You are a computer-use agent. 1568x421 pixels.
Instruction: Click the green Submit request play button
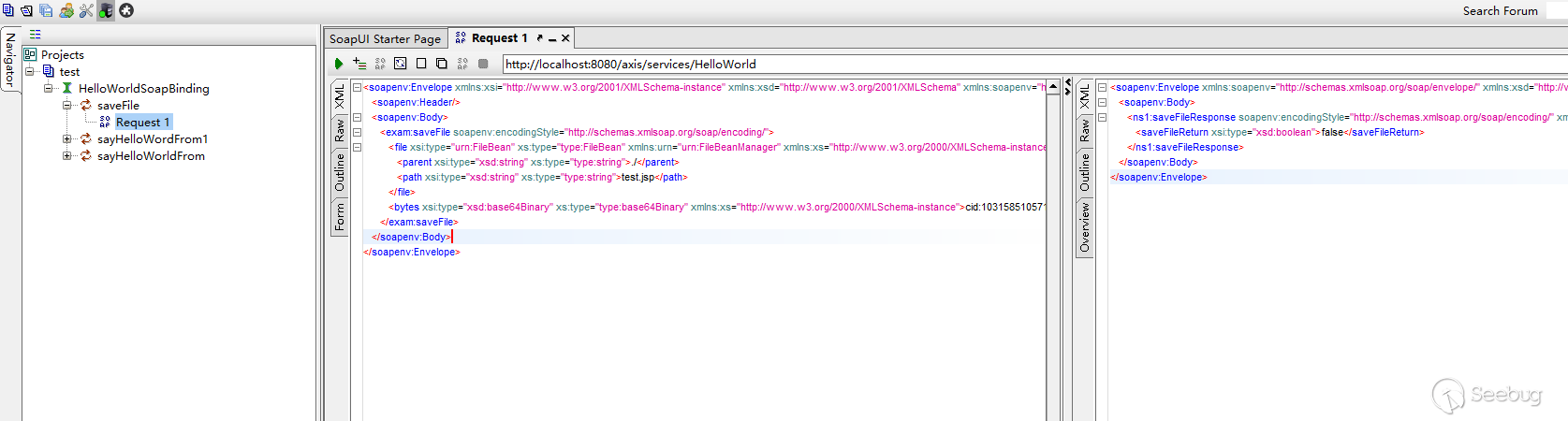[x=339, y=64]
